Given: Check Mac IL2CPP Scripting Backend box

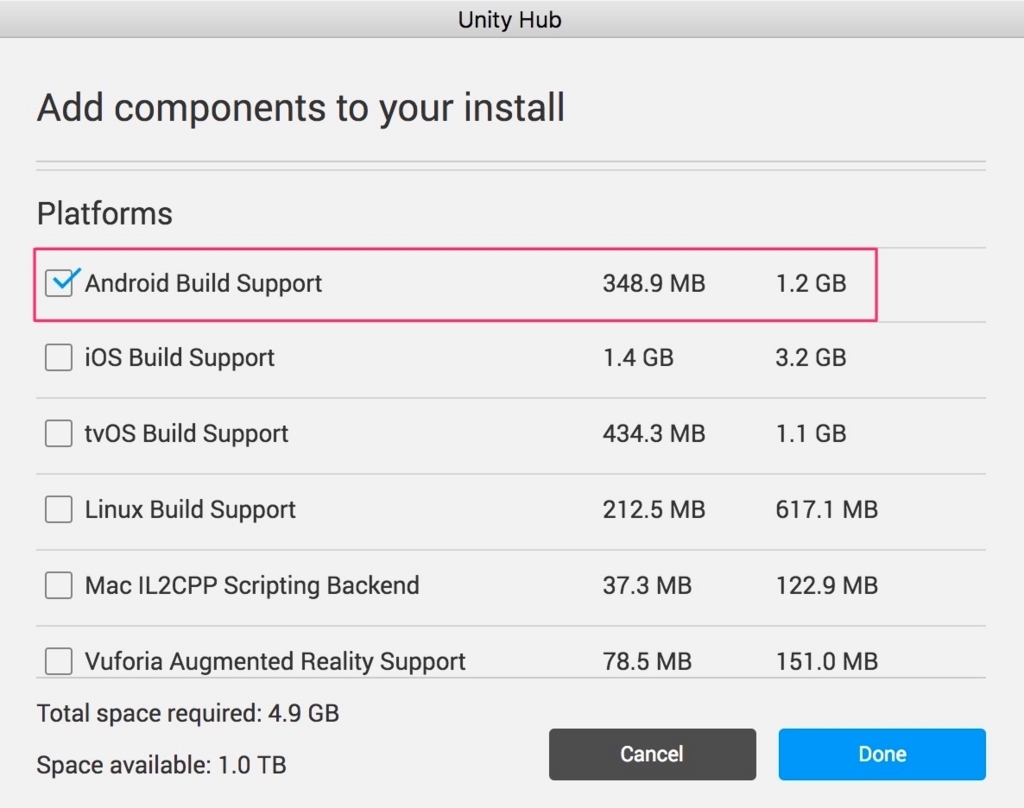Looking at the screenshot, I should (59, 585).
